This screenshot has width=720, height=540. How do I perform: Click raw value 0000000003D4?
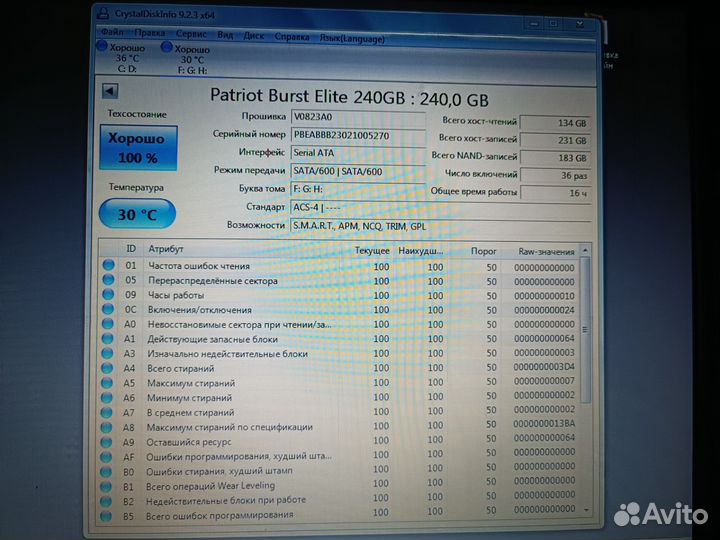[x=544, y=367]
